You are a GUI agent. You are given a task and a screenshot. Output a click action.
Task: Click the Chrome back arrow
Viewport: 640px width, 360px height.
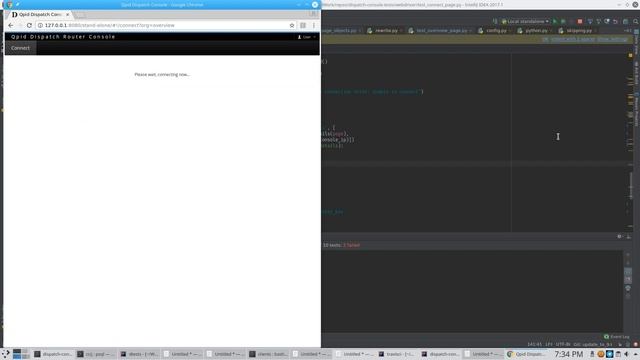coord(11,25)
